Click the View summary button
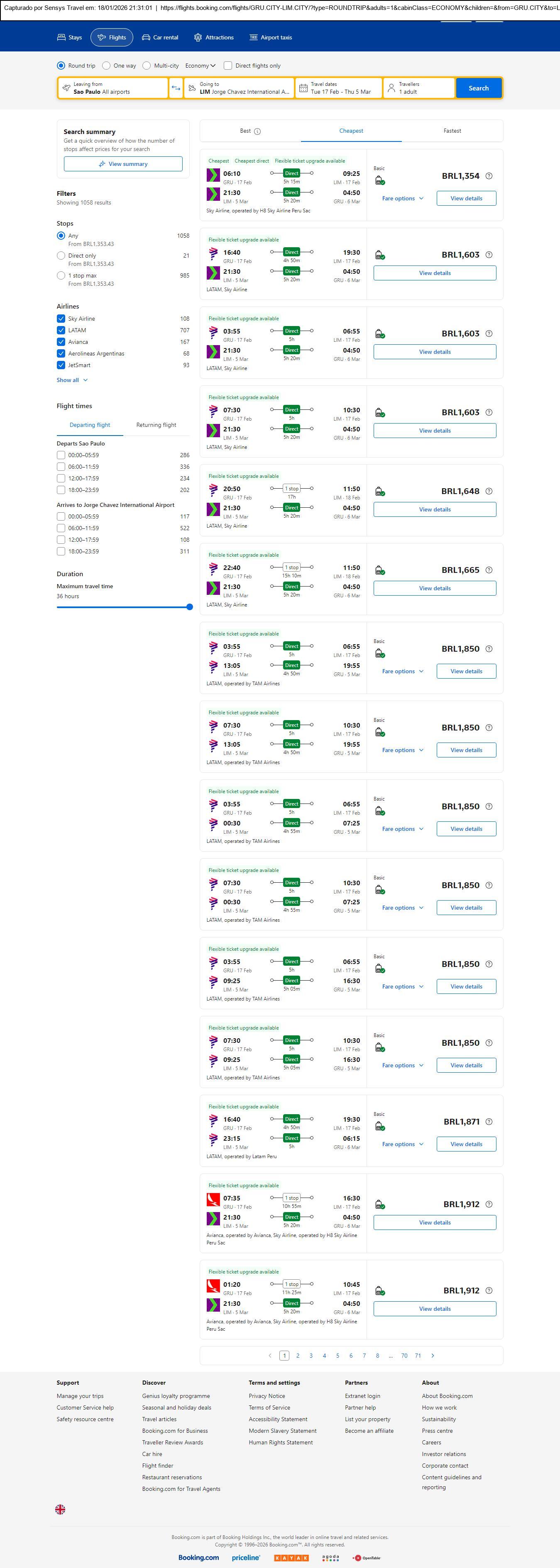Screen dimensions: 560x1568 coord(123,164)
